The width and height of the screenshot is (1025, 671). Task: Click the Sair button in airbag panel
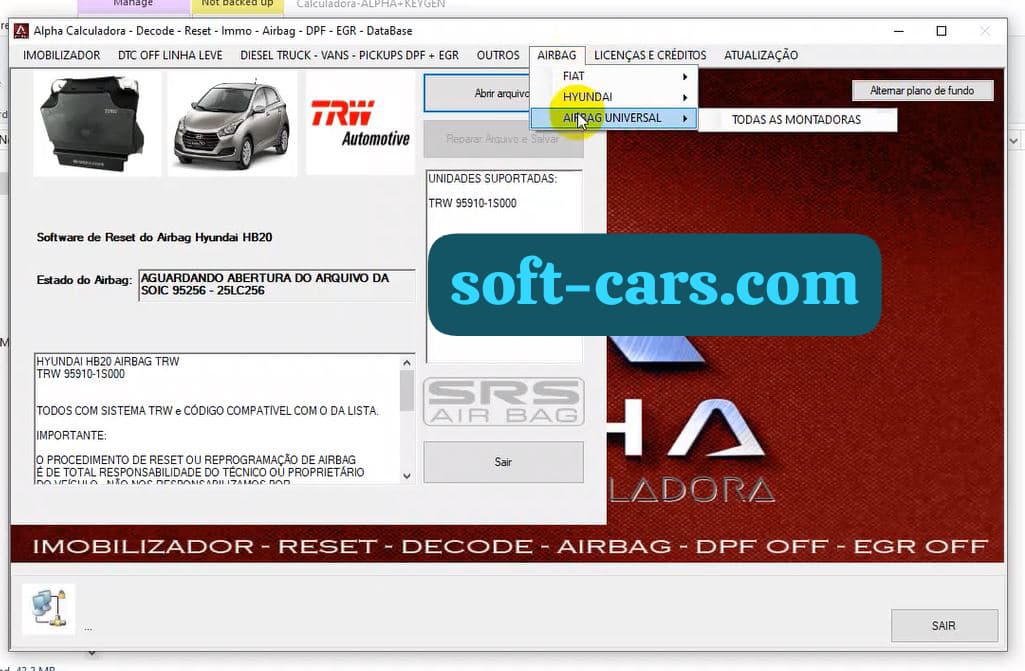pos(503,462)
